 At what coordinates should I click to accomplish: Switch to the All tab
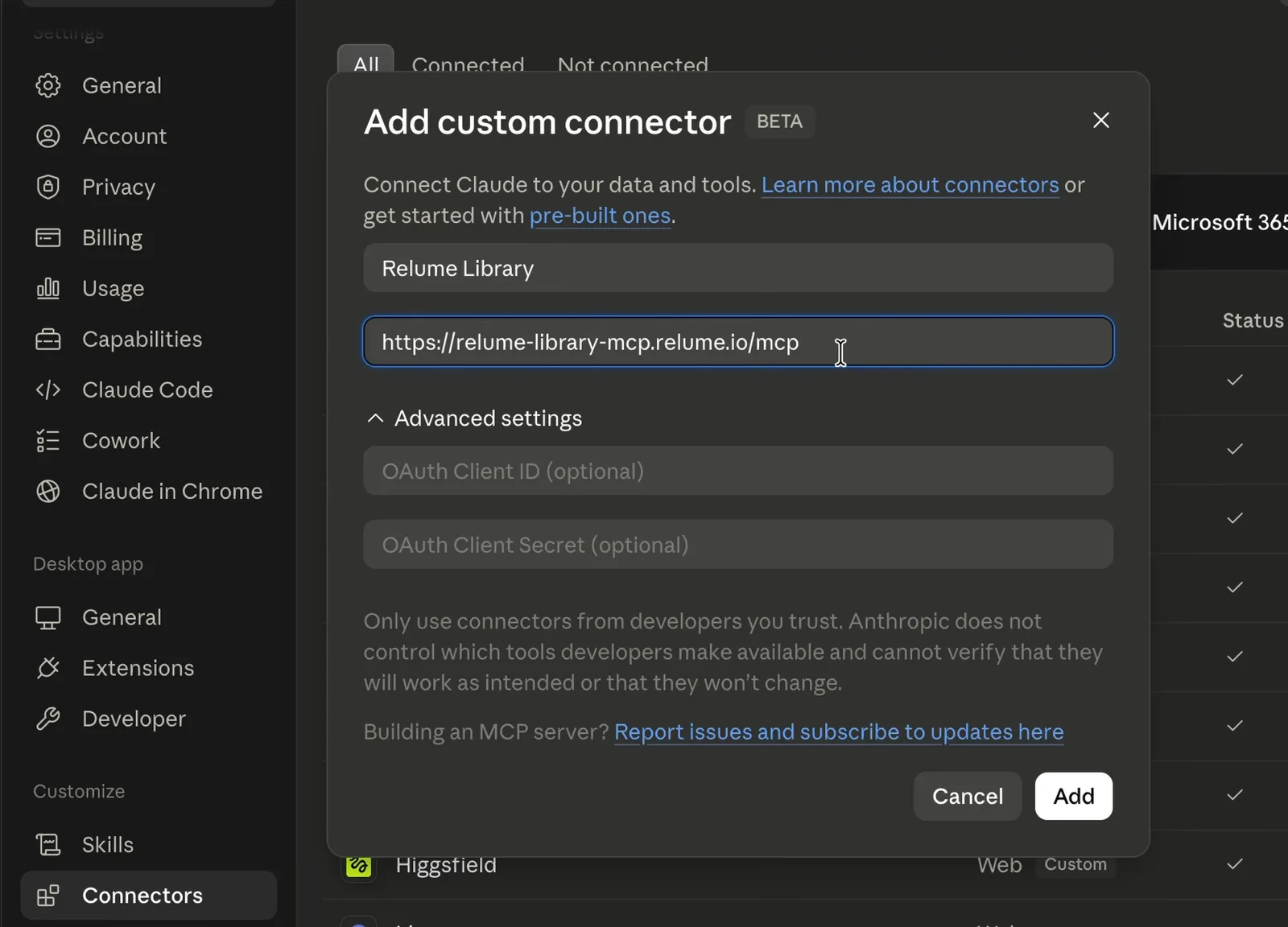pyautogui.click(x=365, y=60)
